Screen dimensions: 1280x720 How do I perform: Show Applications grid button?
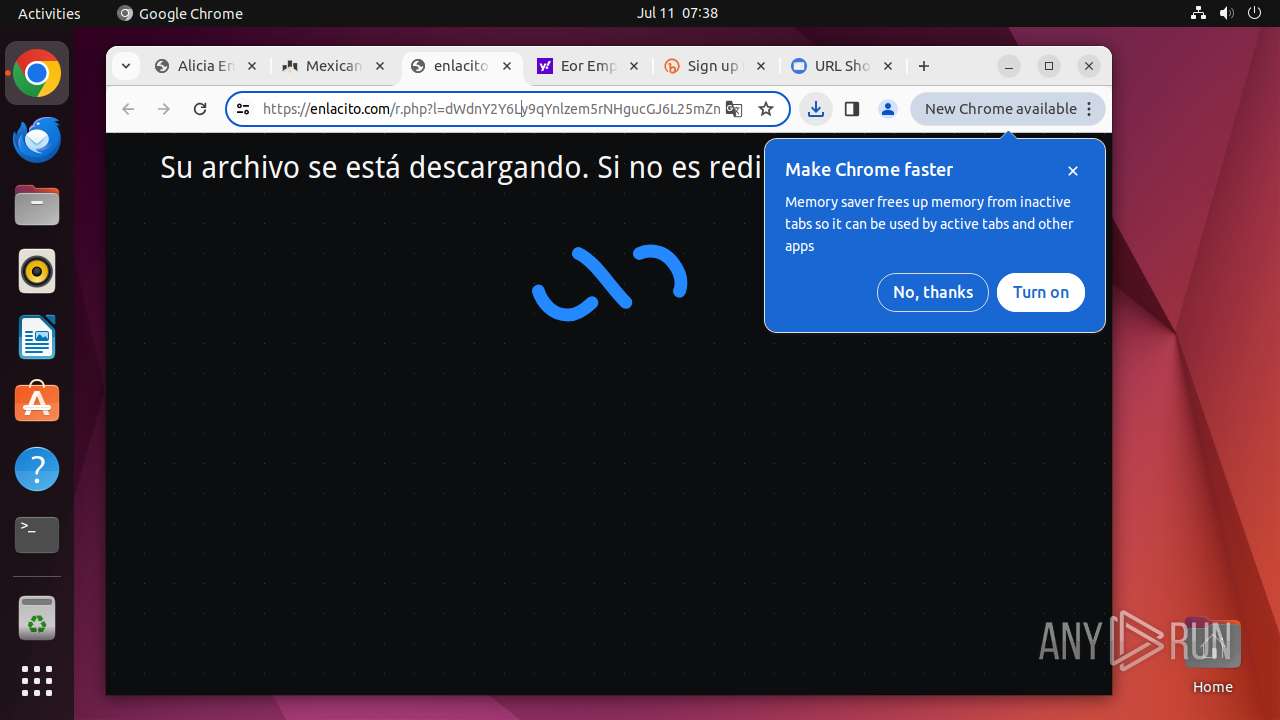click(x=37, y=681)
